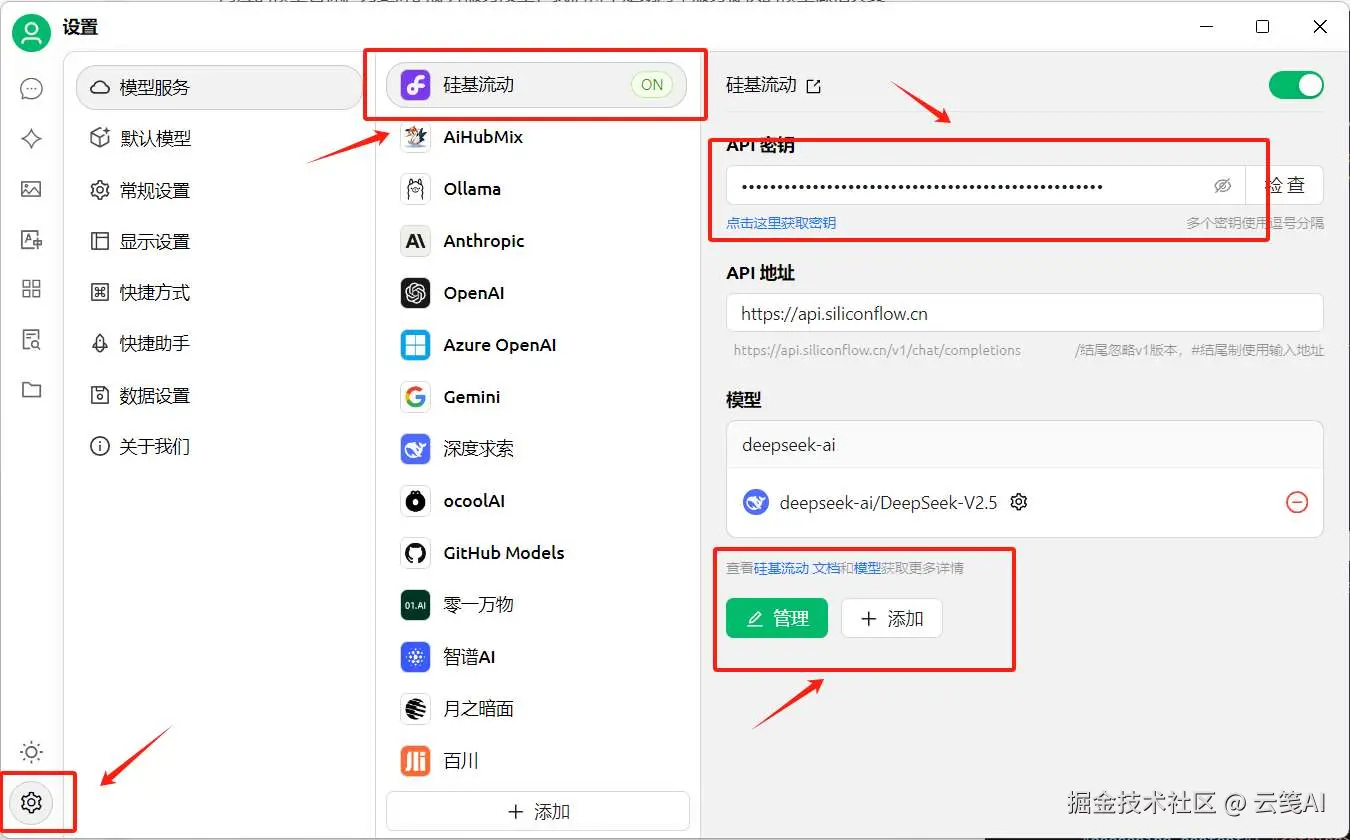Screen dimensions: 1350x840
Task: Focus the API 地址 input field
Action: point(1025,313)
